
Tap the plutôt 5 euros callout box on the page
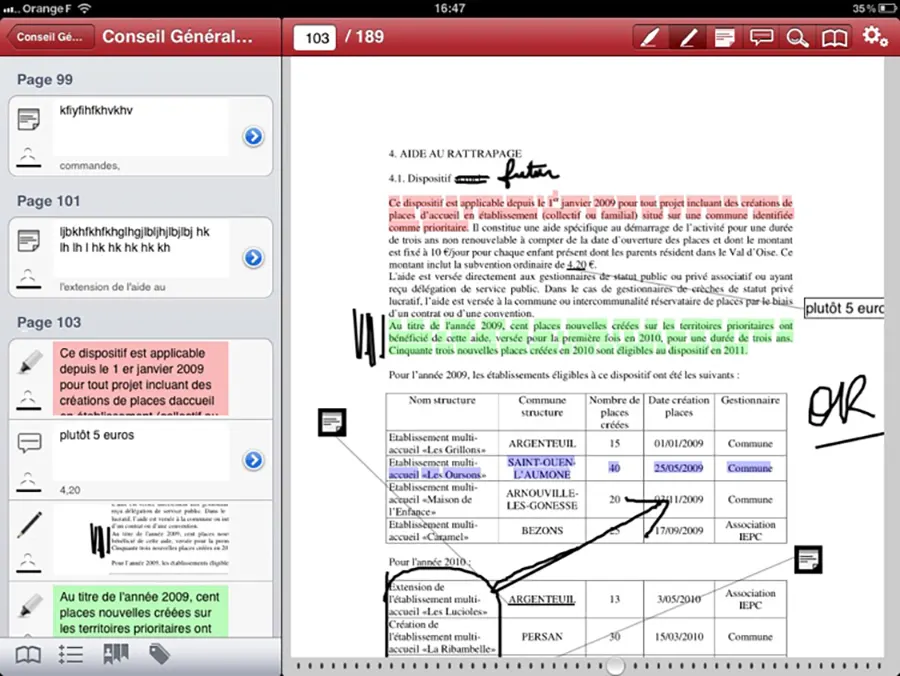pyautogui.click(x=844, y=309)
